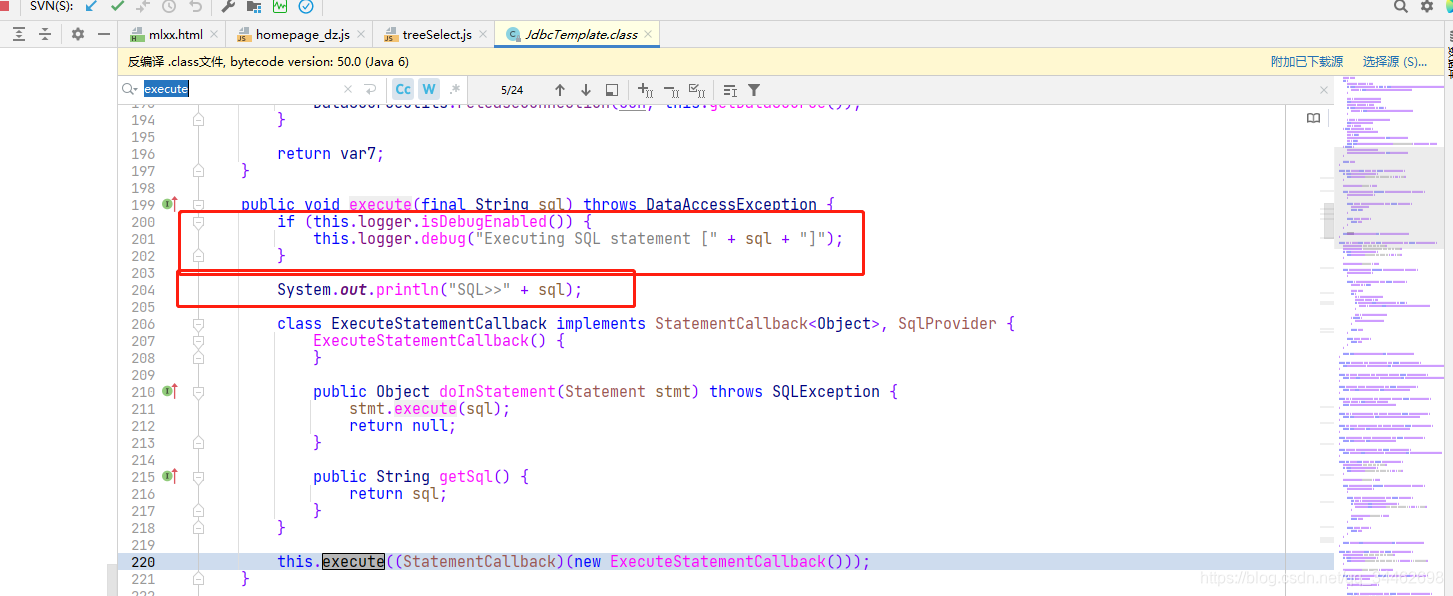Open search filter funnel icon
1453x596 pixels.
754,89
